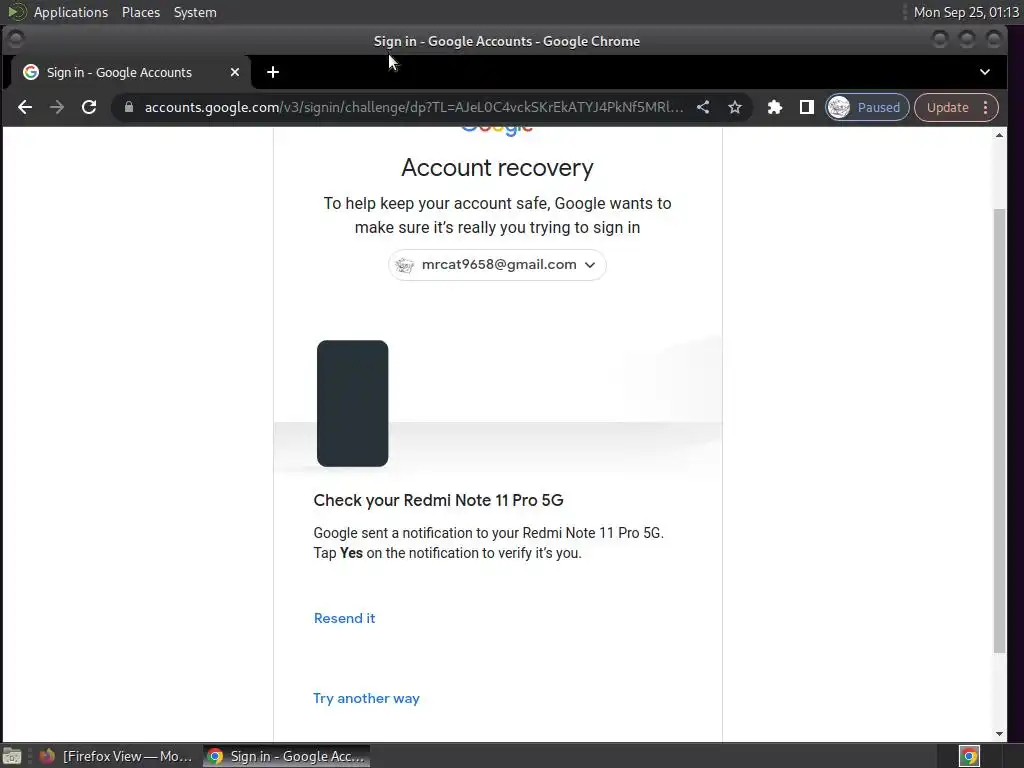Viewport: 1024px width, 768px height.
Task: Click the Update Chrome button
Action: pos(947,107)
